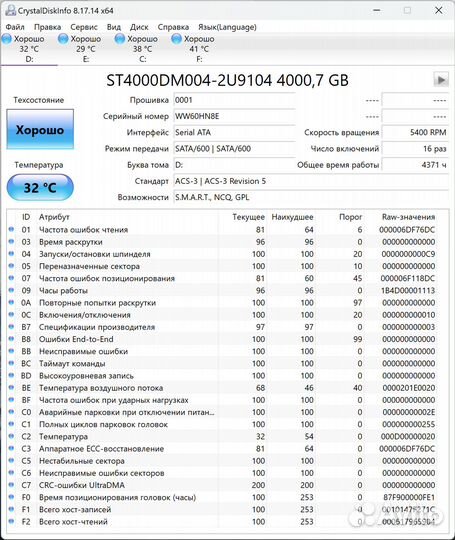Screen dimensions: 455x540
Task: Click the total hours 4371 ч value
Action: [415, 165]
